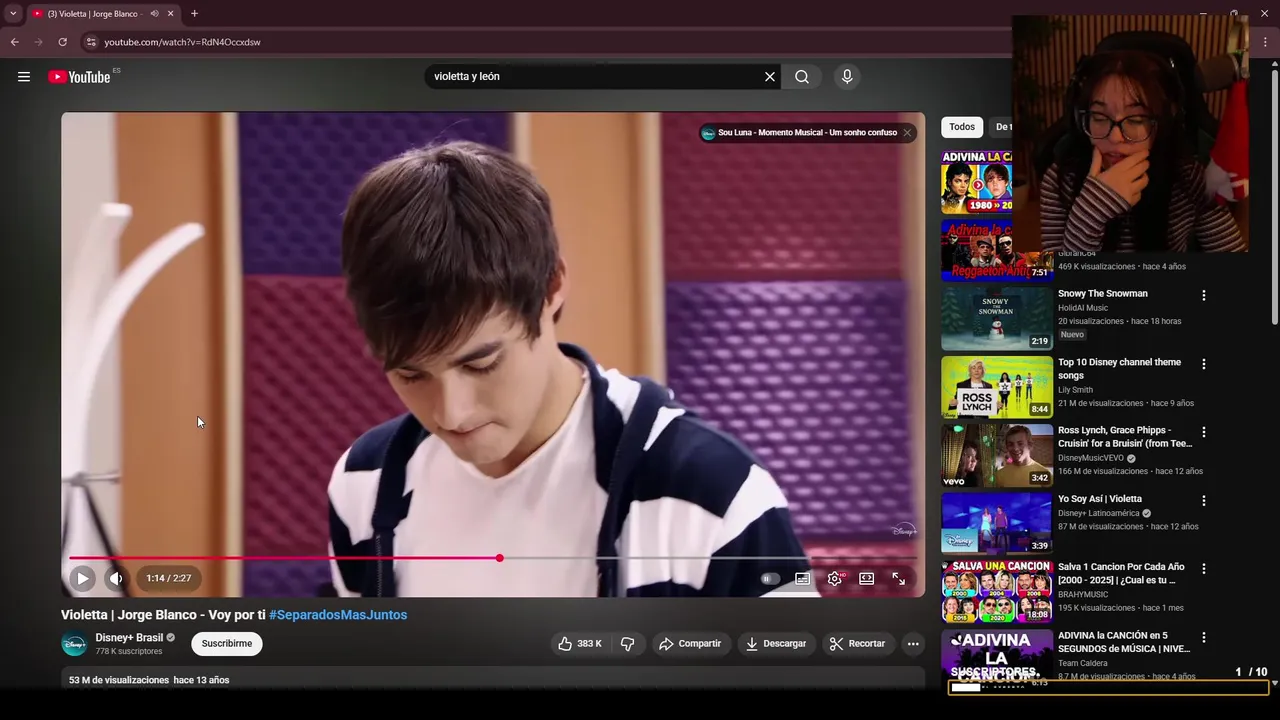Dismiss the 'Sou Luna - Momento Musical' card
This screenshot has width=1280, height=720.
point(907,133)
